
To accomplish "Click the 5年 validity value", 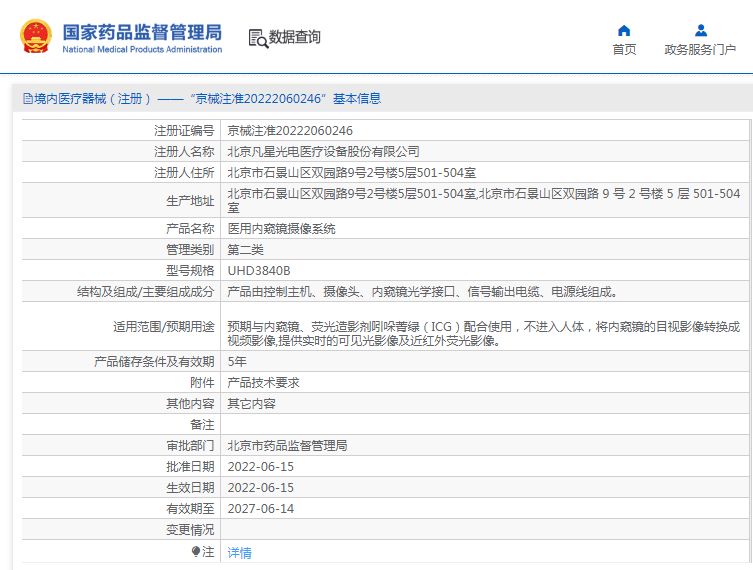I will click(x=237, y=362).
